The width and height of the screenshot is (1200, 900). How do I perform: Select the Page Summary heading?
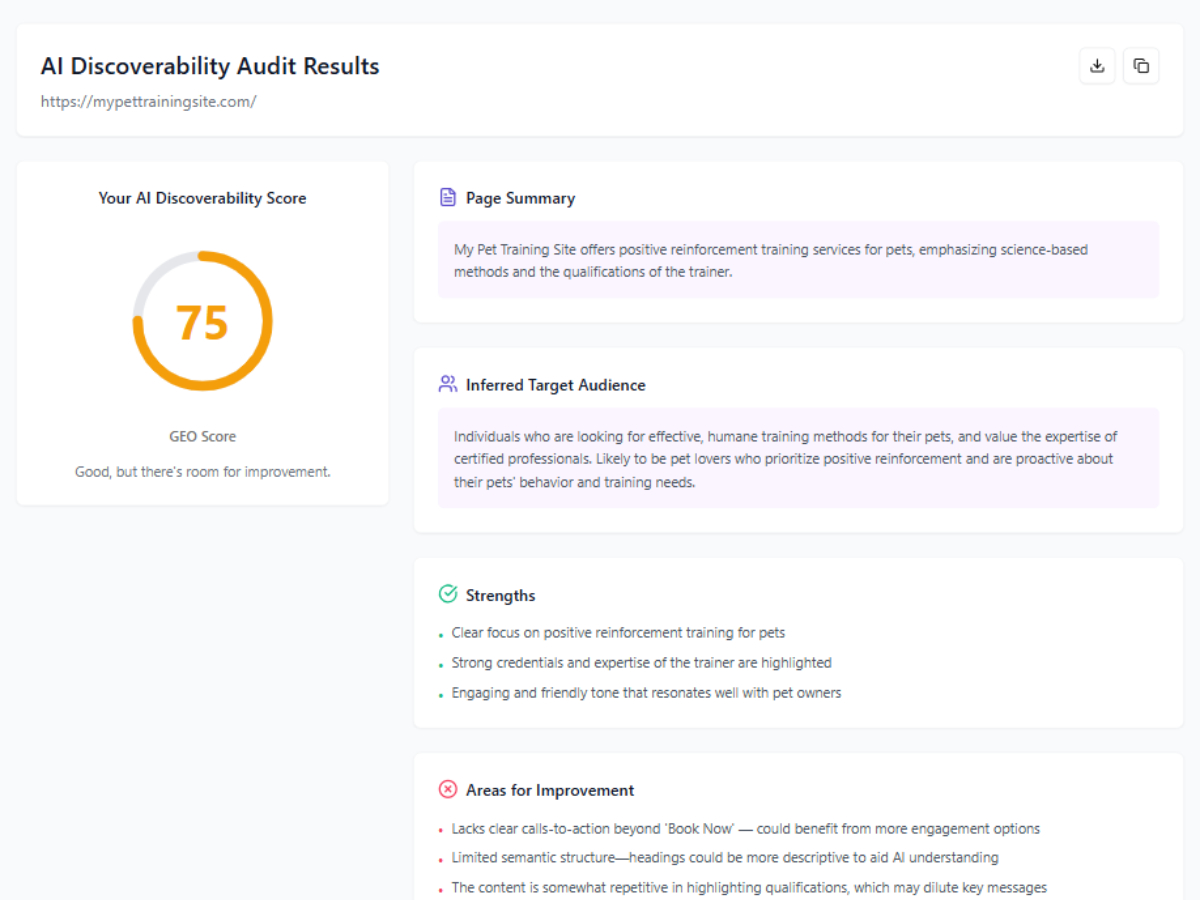tap(520, 198)
